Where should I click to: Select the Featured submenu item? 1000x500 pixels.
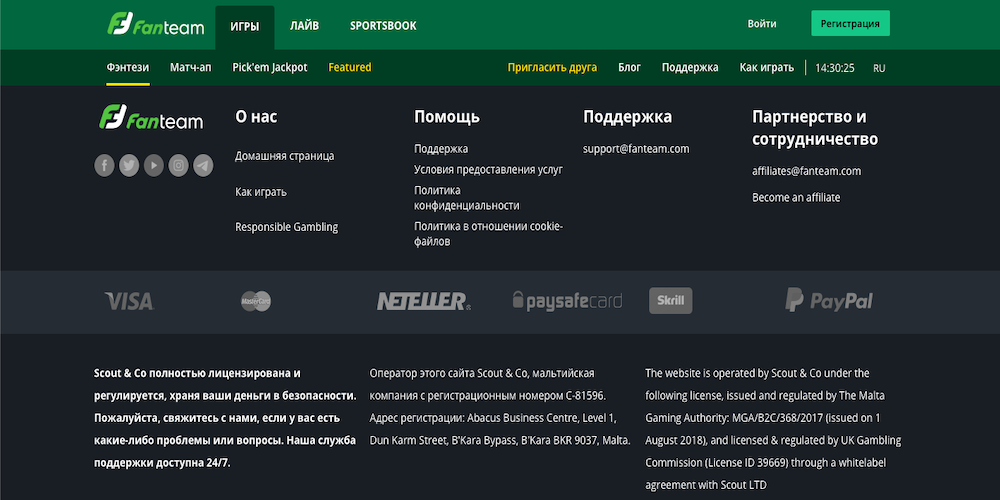point(350,68)
